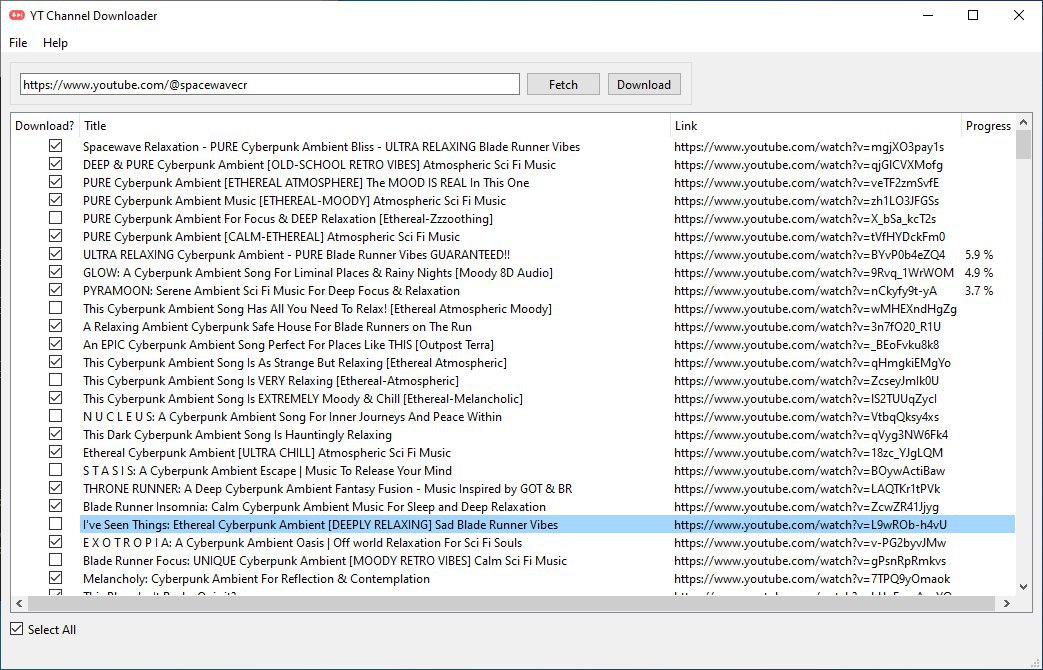
Task: Sort by the Link column header
Action: (816, 126)
